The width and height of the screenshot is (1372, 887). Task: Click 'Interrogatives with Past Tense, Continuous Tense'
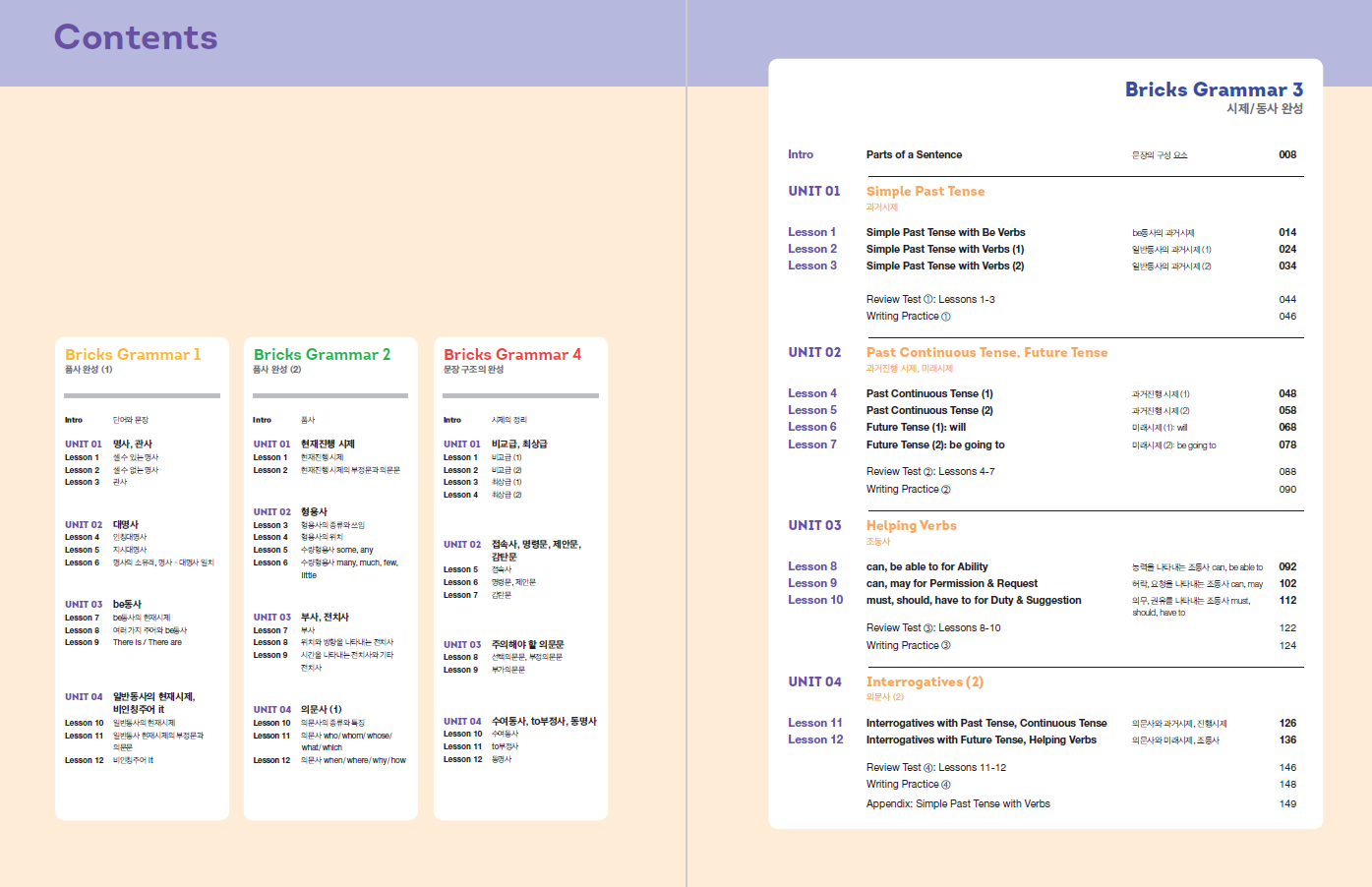pyautogui.click(x=986, y=723)
